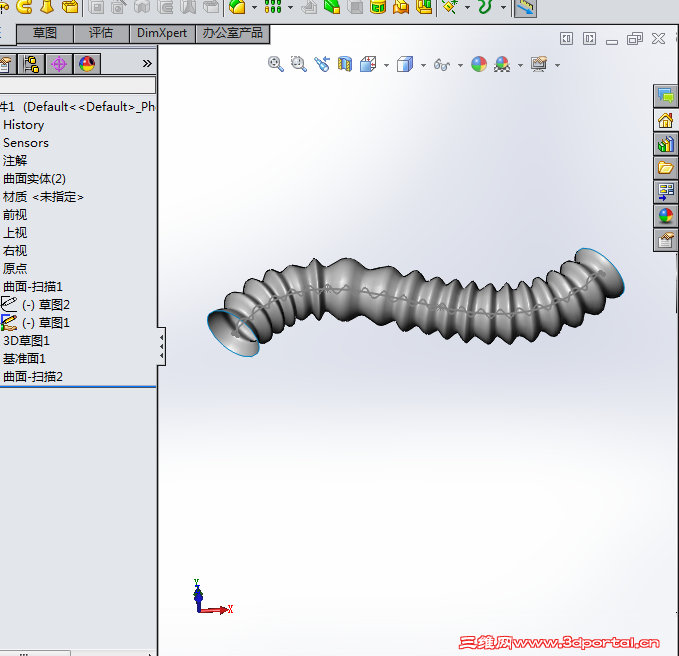The image size is (679, 656).
Task: Open the Reference Geometry dropdown arrow
Action: 467,7
